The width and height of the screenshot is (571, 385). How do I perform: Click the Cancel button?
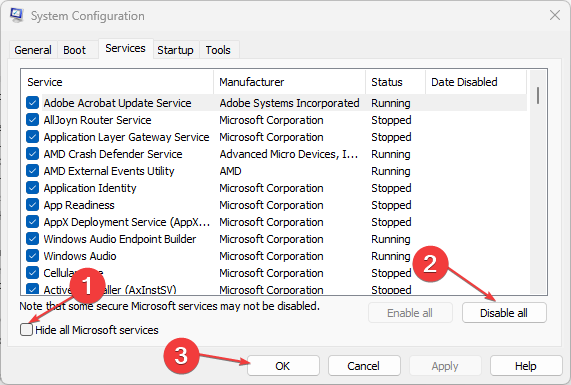364,366
